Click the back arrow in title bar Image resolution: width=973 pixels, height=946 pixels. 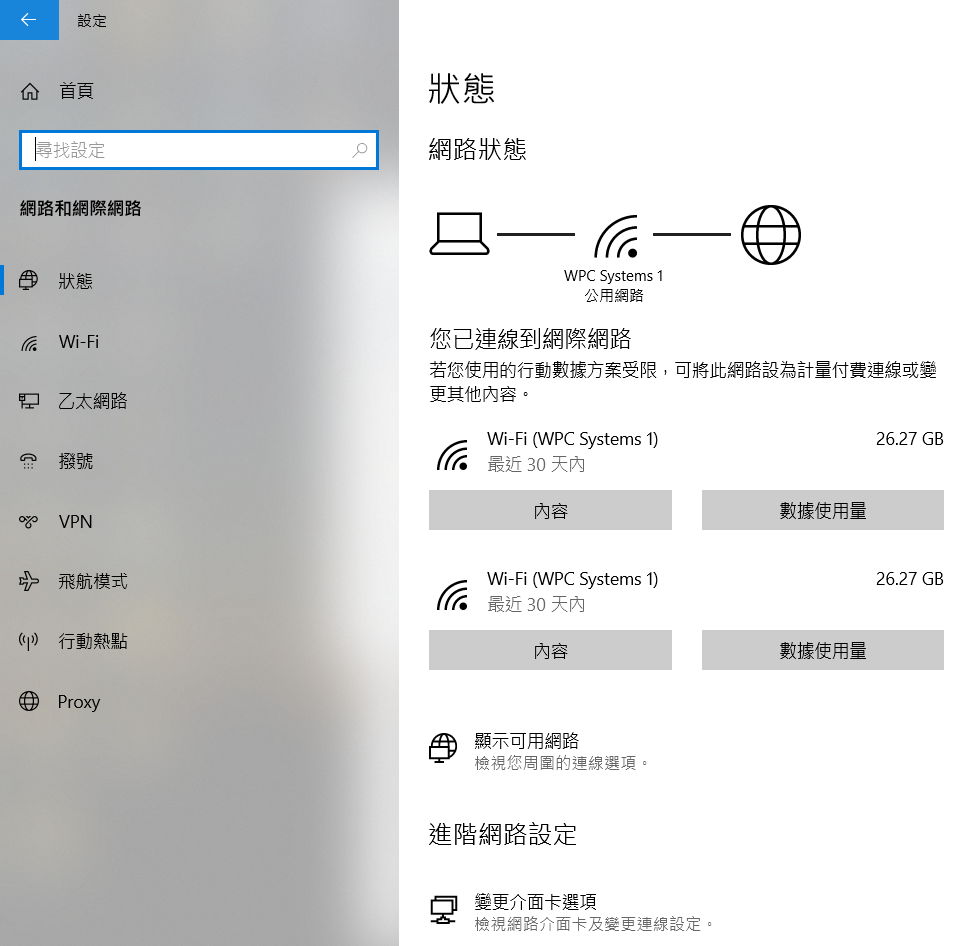[x=29, y=20]
